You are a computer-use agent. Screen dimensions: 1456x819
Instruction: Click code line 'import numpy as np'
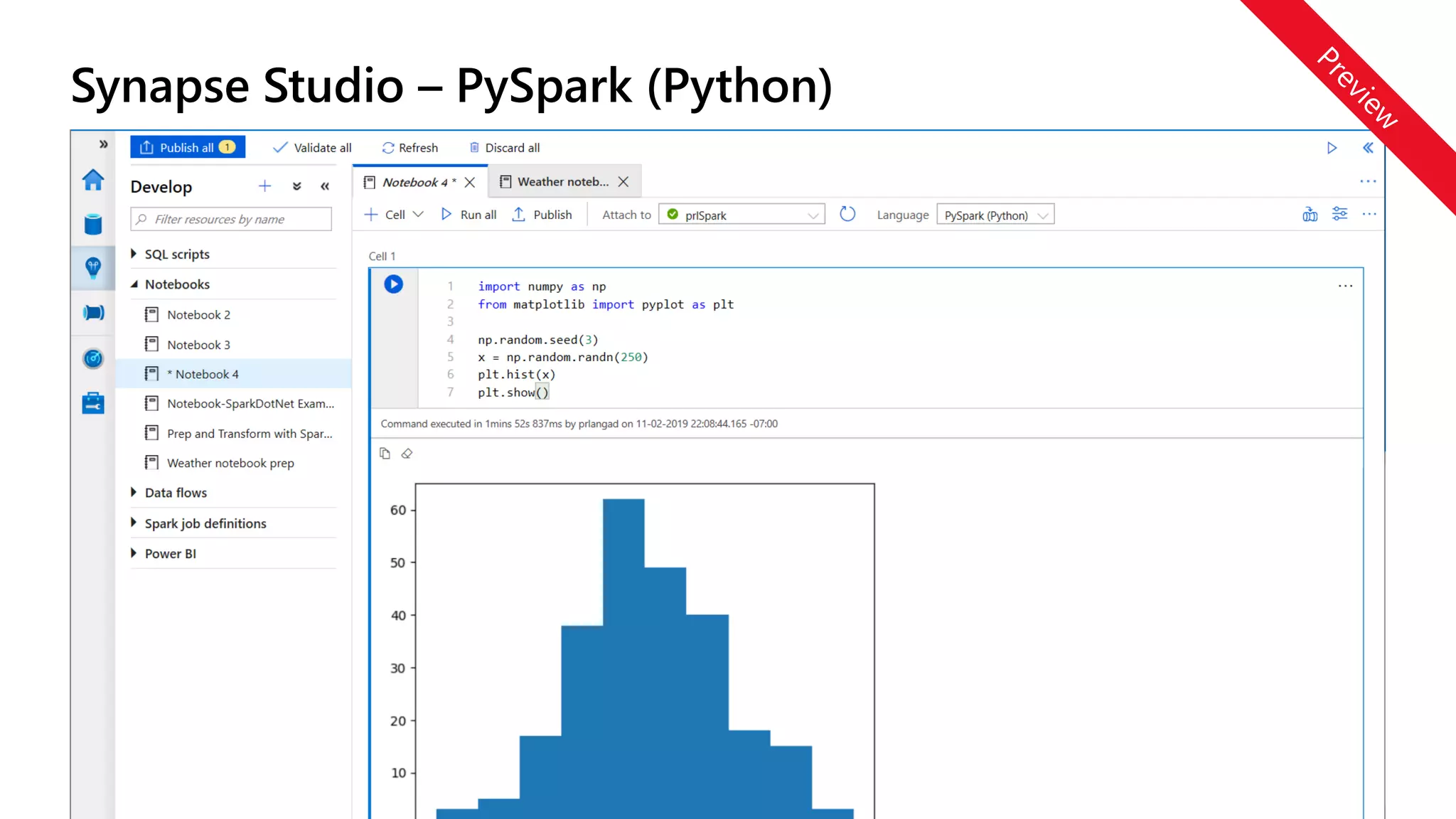click(542, 287)
